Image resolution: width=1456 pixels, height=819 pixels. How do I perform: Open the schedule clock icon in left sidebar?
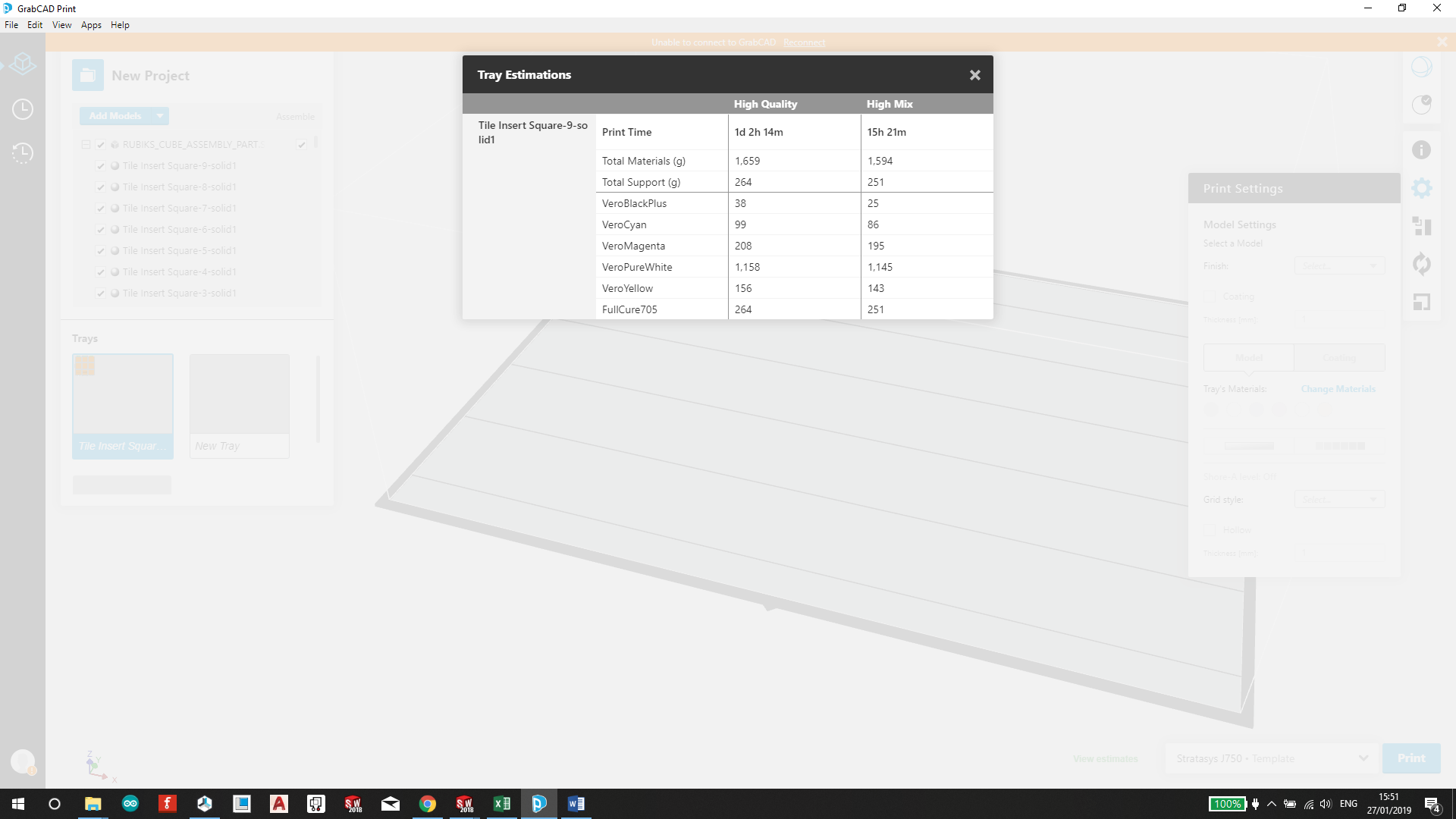click(23, 109)
